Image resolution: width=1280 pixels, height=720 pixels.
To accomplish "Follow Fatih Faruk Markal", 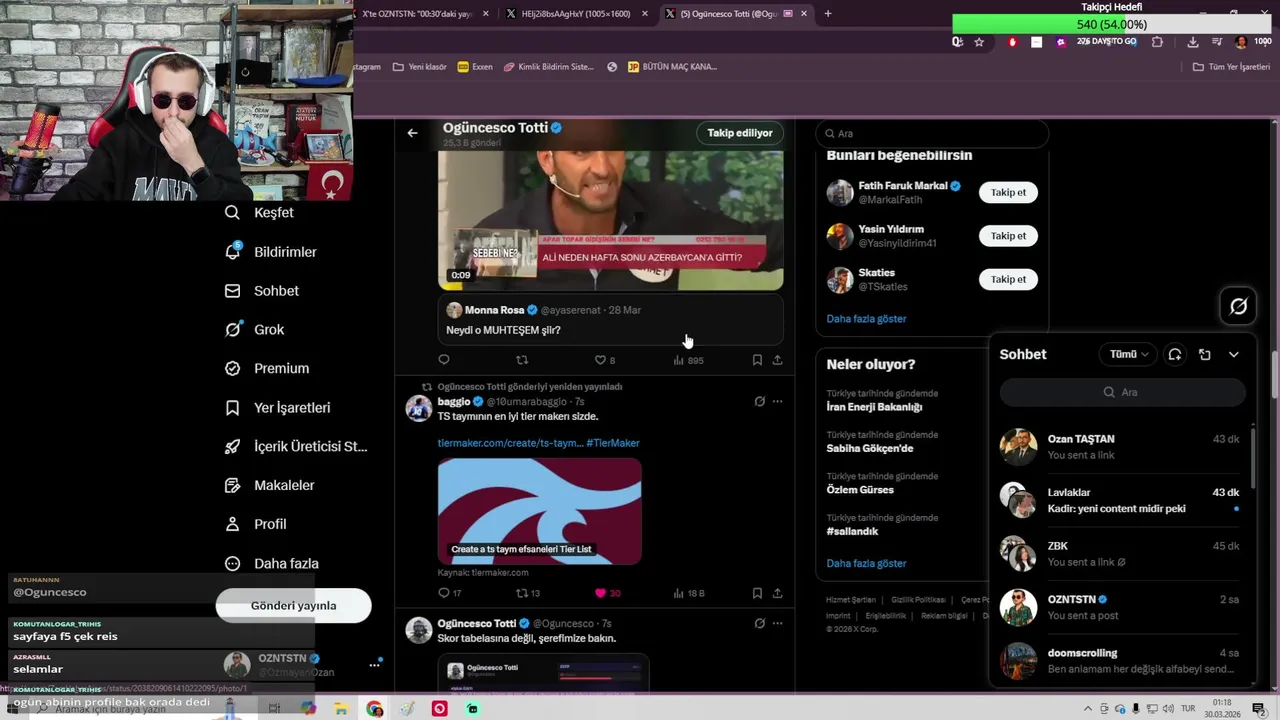I will (x=1008, y=192).
